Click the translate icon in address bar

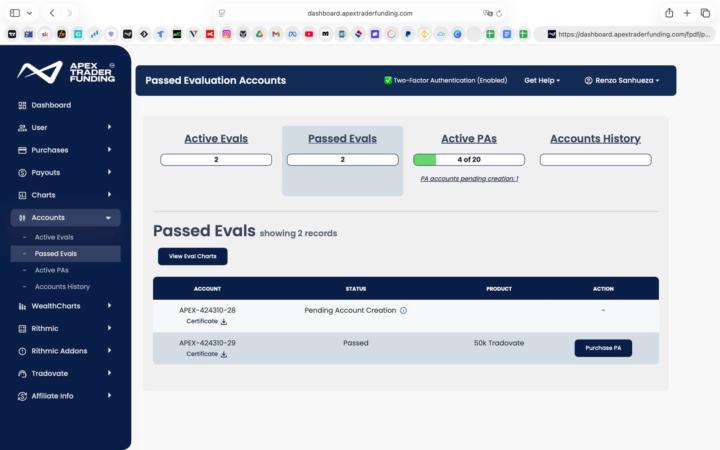[x=487, y=13]
